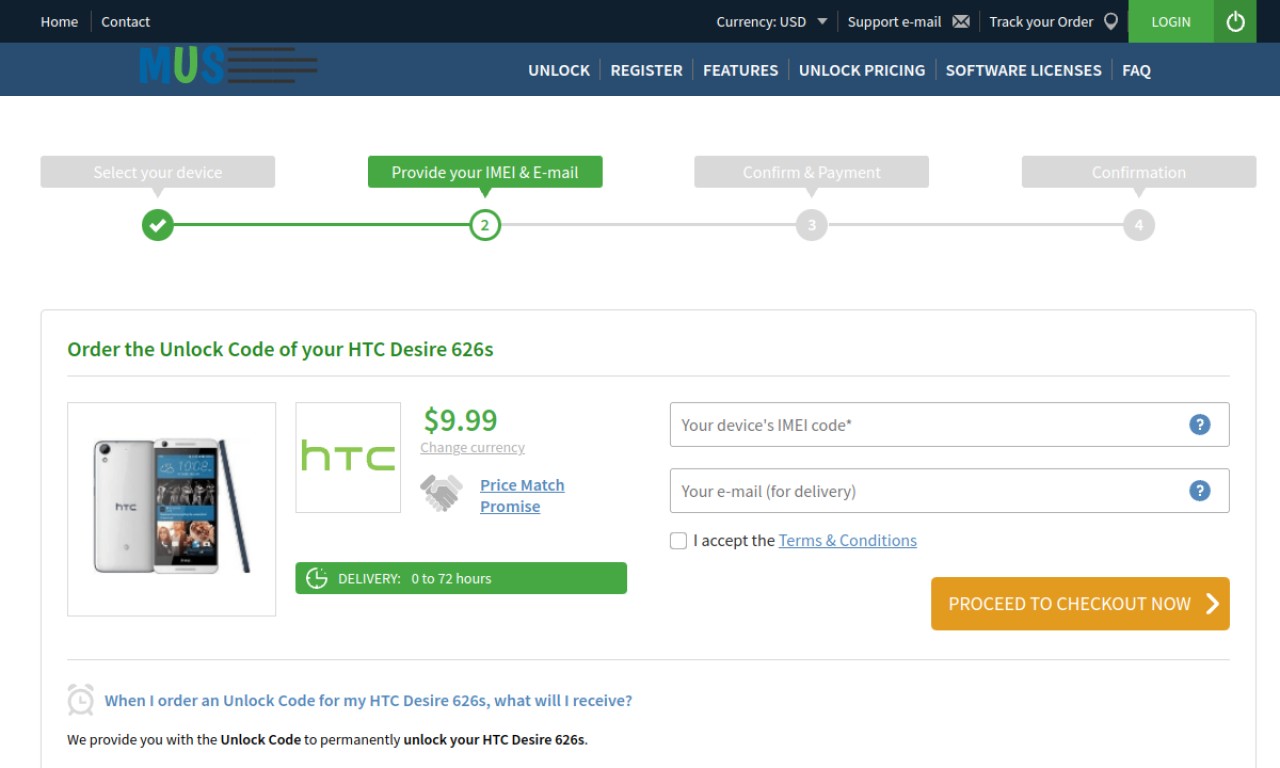Click the handshake Price Match icon
Screen dimensions: 1280x768
click(441, 493)
